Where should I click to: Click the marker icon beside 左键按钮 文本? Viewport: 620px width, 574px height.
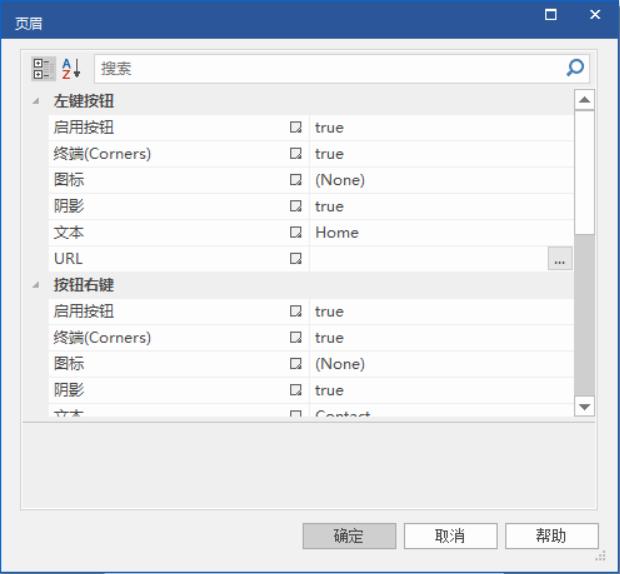[x=295, y=233]
